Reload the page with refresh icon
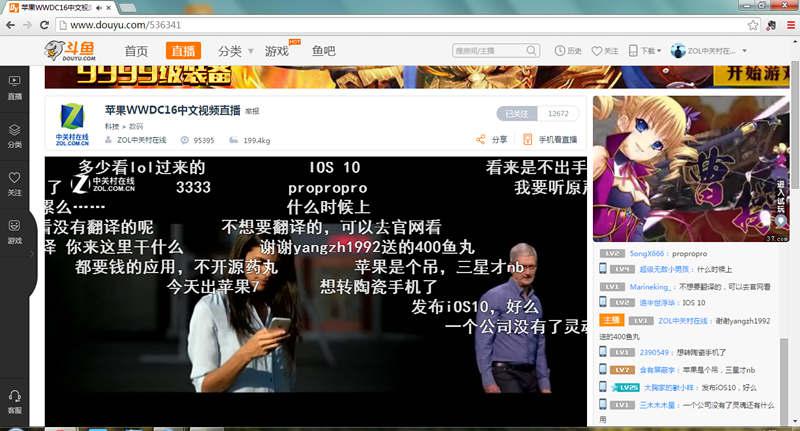The width and height of the screenshot is (800, 431). [44, 25]
